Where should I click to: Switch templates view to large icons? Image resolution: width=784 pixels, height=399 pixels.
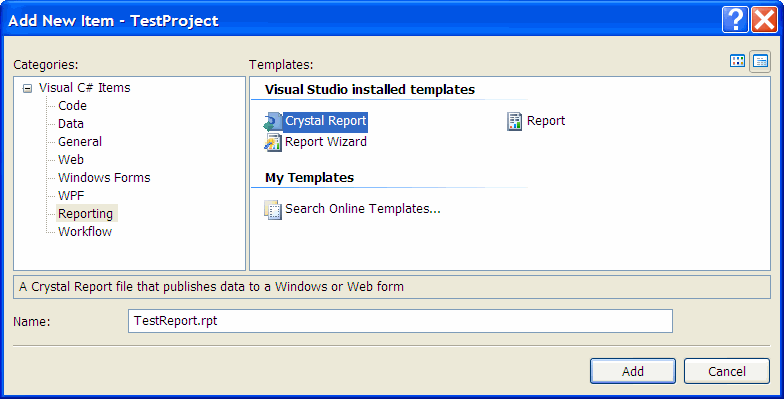click(x=738, y=61)
